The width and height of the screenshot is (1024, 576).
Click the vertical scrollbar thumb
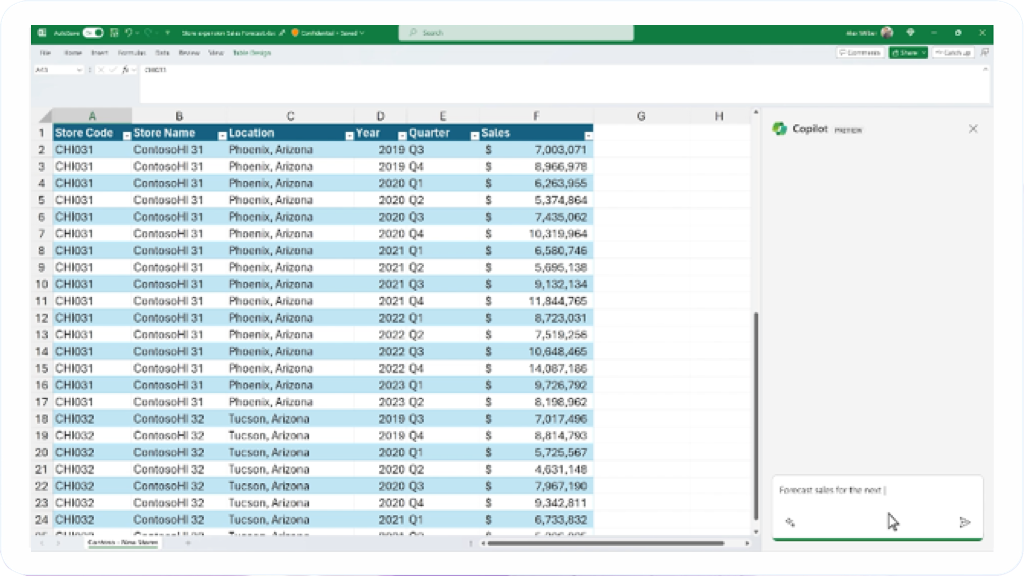[x=756, y=416]
